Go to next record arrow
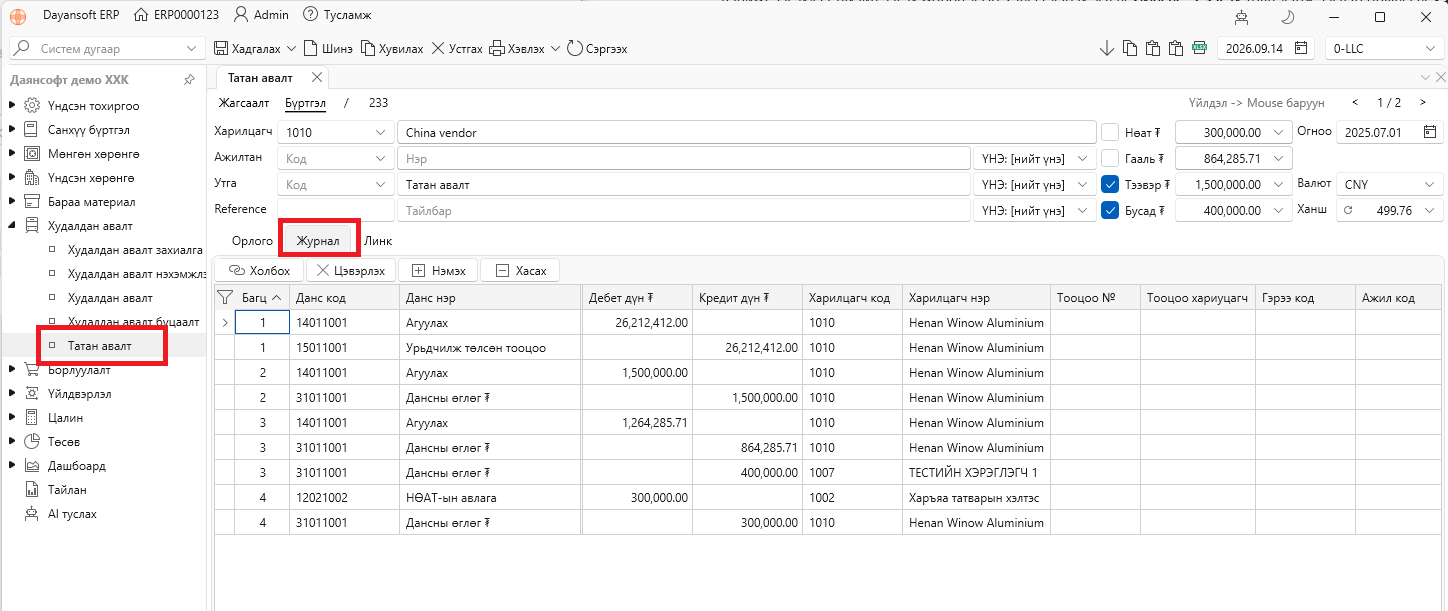The height and width of the screenshot is (611, 1448). pyautogui.click(x=1423, y=102)
